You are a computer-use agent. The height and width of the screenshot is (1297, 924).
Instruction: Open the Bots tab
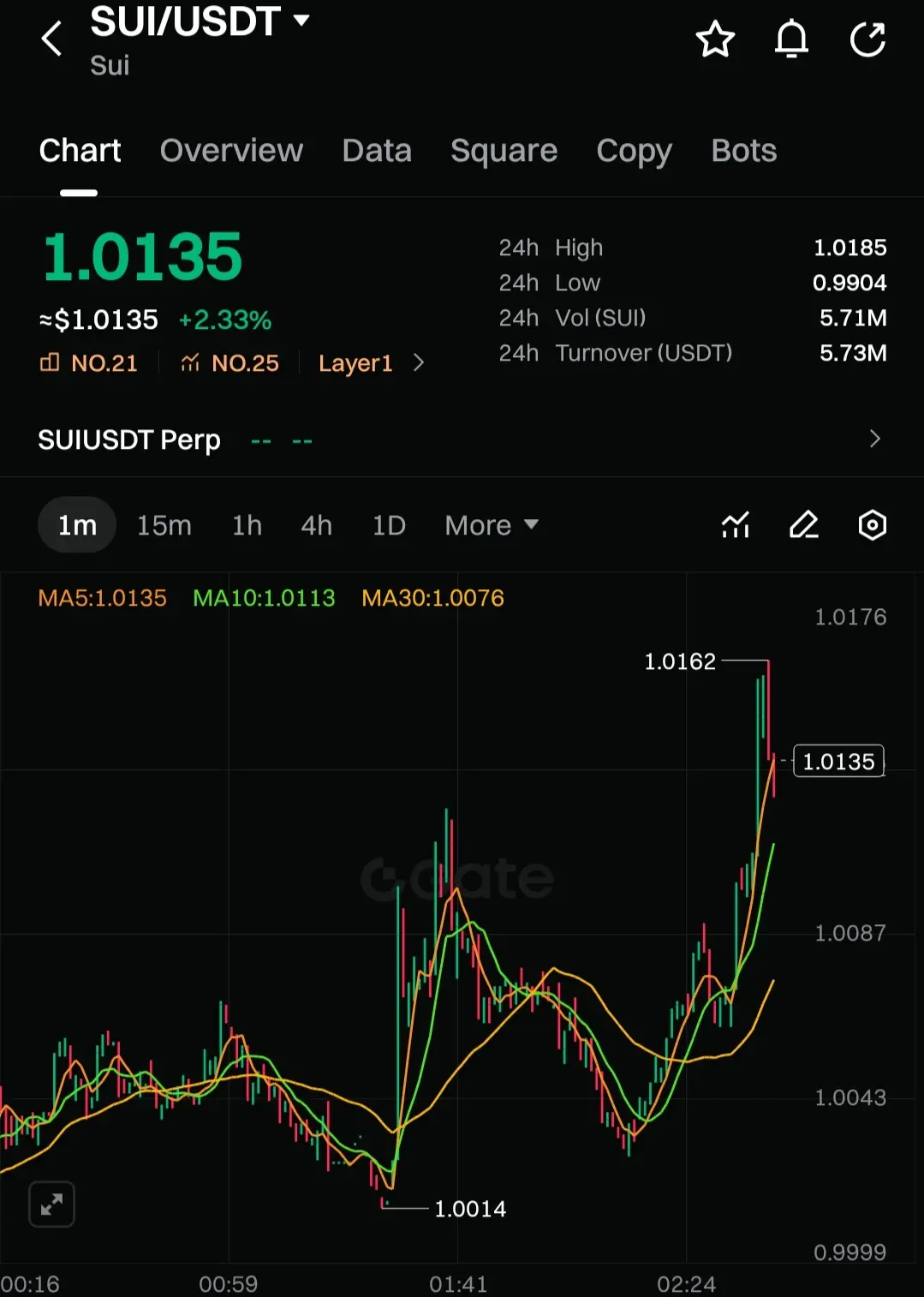pyautogui.click(x=744, y=151)
